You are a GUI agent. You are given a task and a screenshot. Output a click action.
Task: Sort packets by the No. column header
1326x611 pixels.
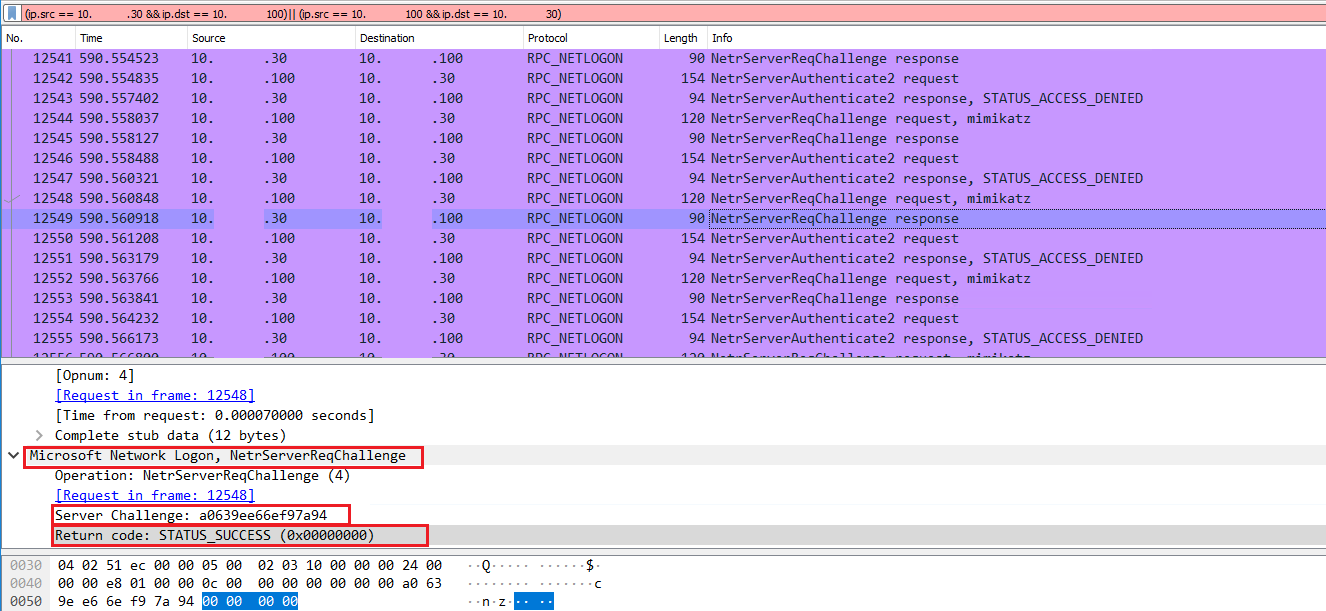point(38,38)
